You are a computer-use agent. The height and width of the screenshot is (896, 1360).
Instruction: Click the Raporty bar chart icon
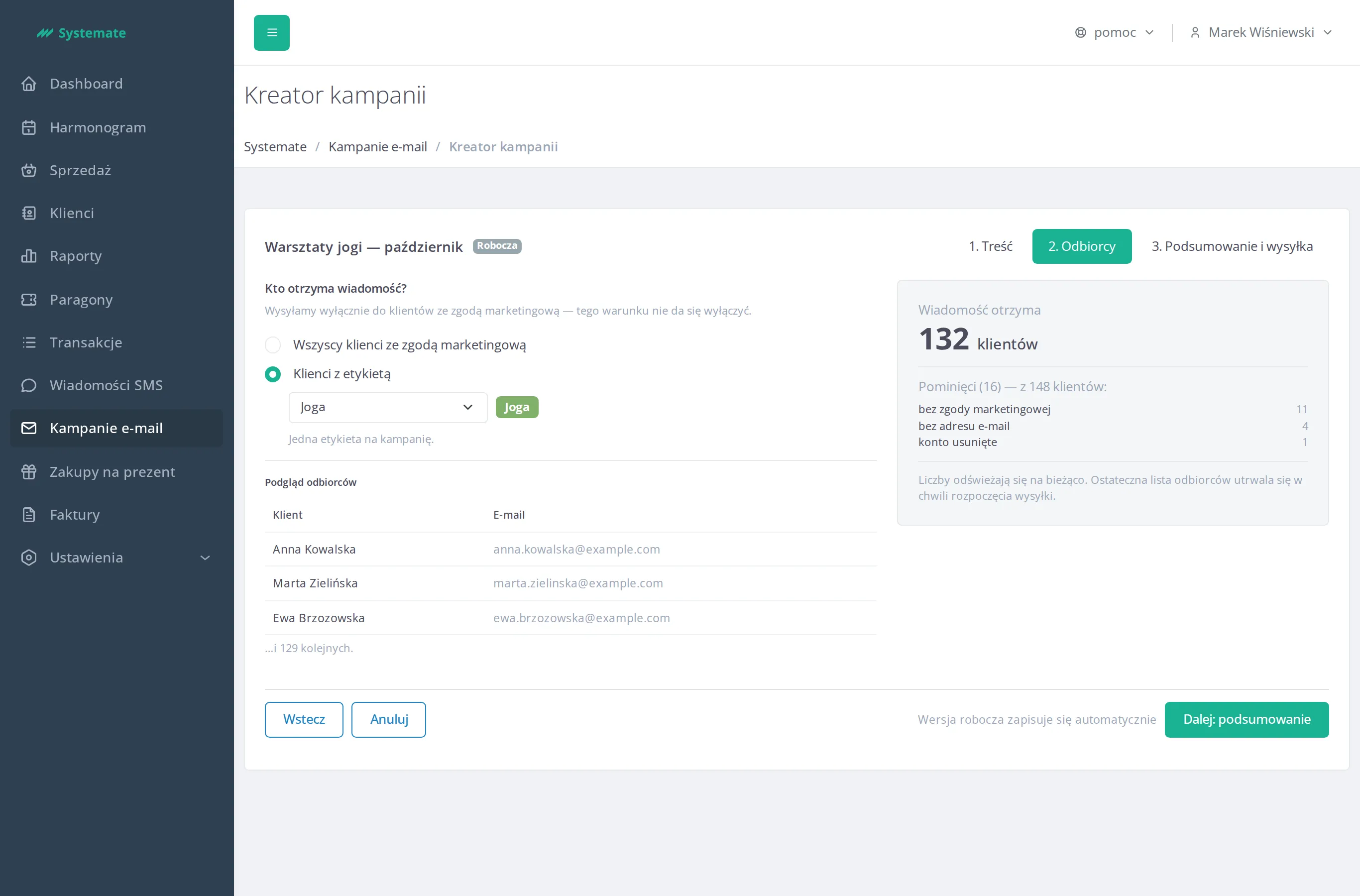pos(28,256)
